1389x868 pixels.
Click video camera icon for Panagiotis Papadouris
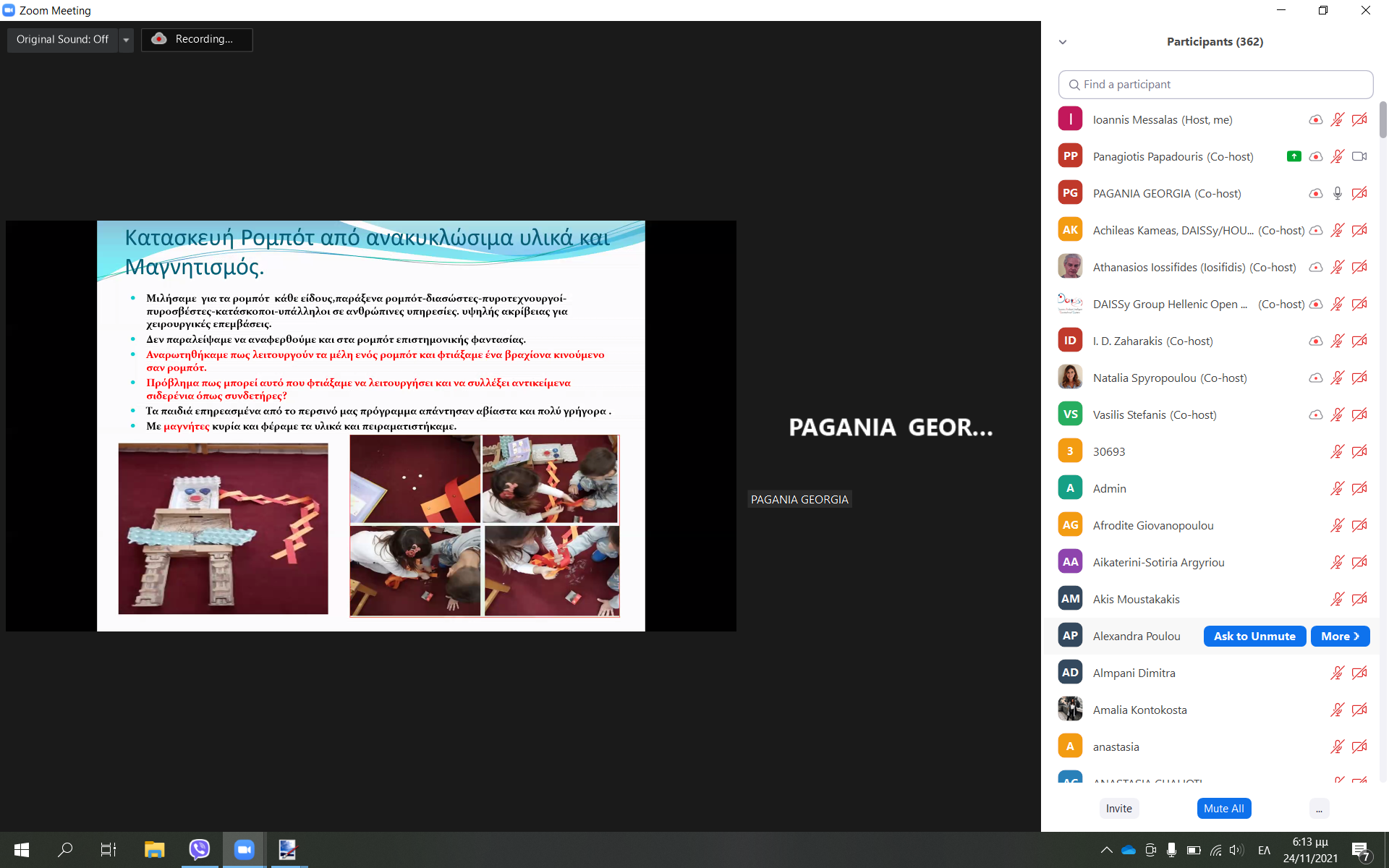point(1359,156)
